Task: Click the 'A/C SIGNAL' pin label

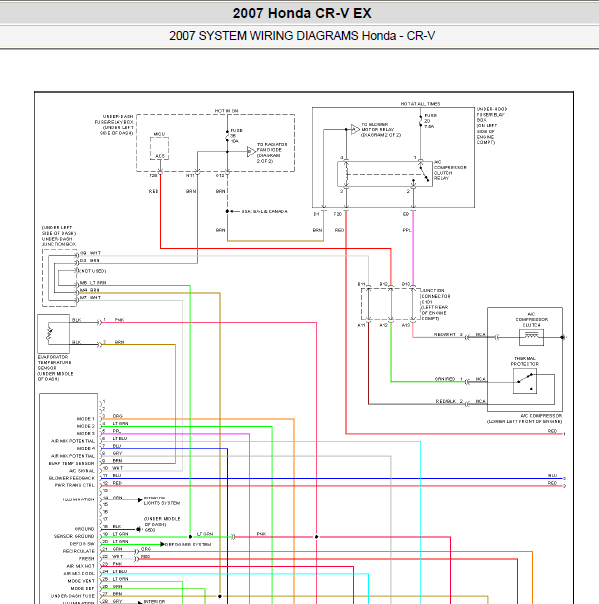Action: pyautogui.click(x=81, y=471)
